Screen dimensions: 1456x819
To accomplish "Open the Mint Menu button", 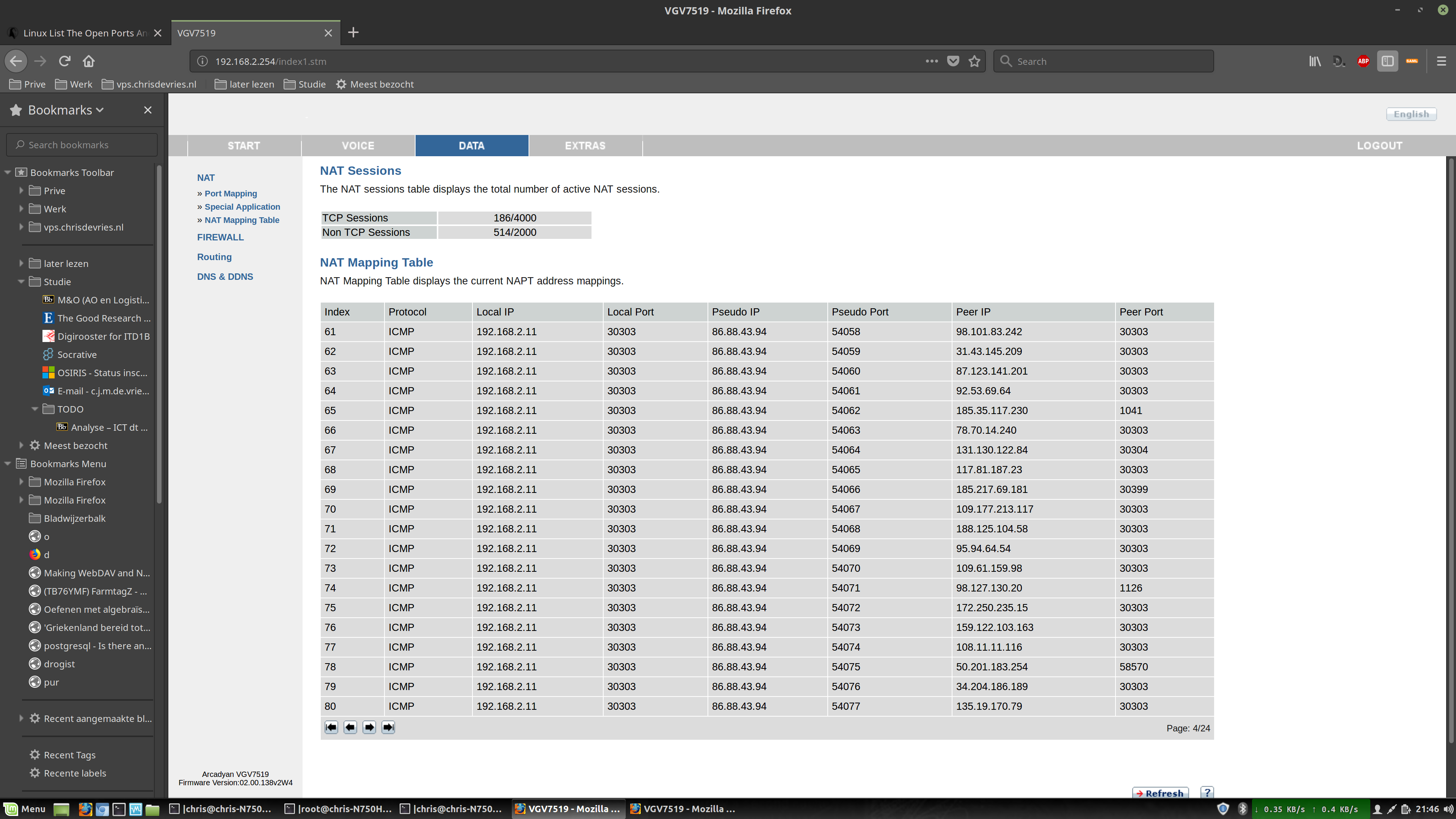I will coord(25,810).
